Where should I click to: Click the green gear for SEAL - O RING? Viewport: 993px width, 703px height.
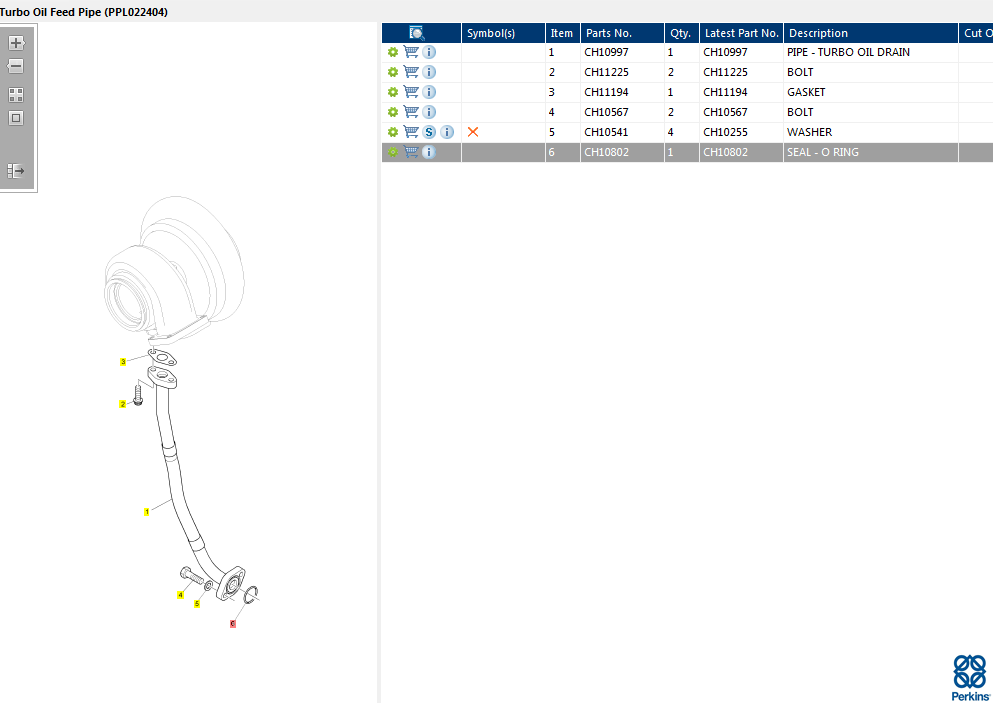click(x=393, y=152)
